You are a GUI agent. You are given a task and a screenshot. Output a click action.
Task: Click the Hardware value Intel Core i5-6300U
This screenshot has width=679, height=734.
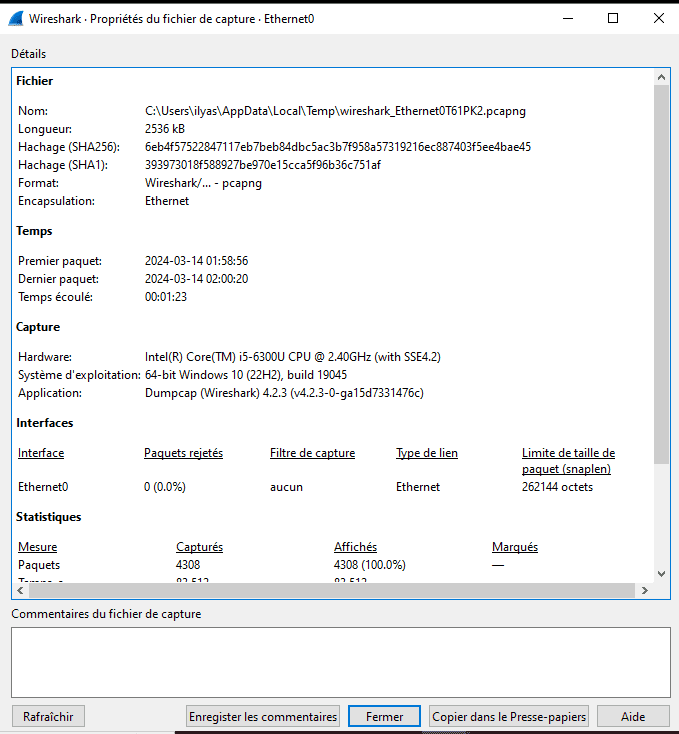tap(292, 357)
